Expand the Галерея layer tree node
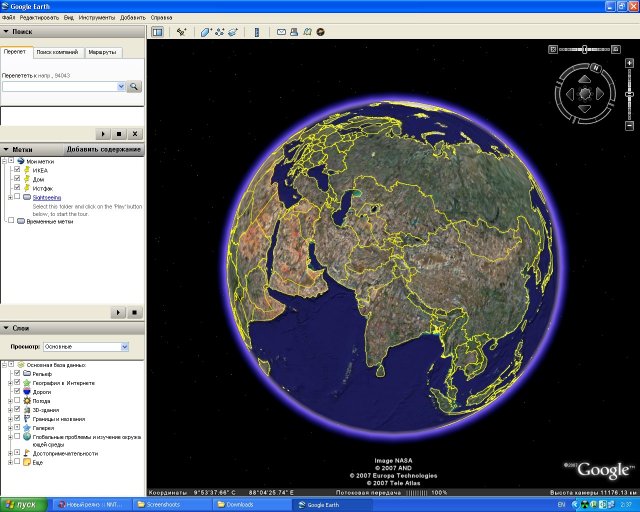The width and height of the screenshot is (640, 512). 10,428
